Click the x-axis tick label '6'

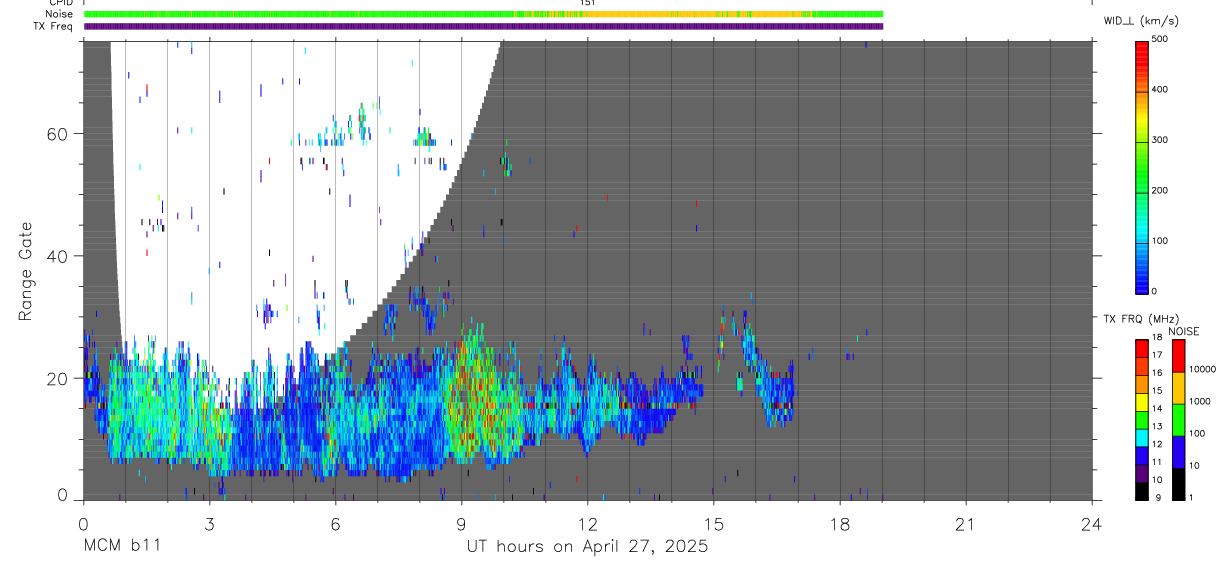335,524
